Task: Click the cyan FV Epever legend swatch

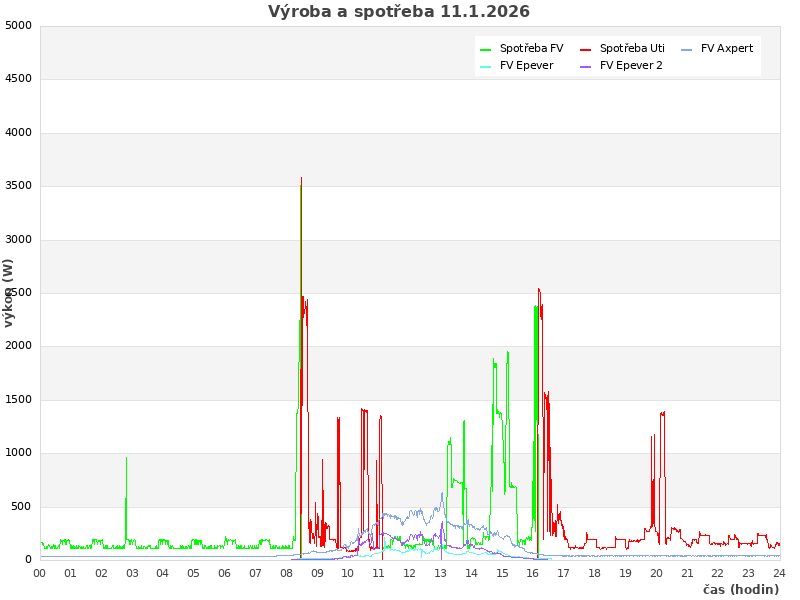Action: [485, 66]
